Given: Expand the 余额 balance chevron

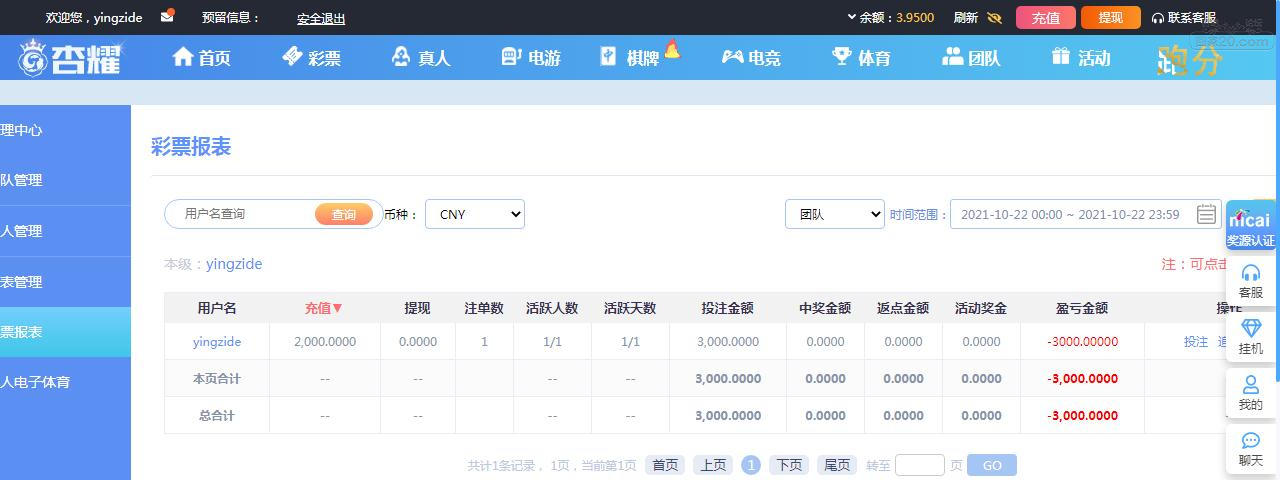Looking at the screenshot, I should pos(852,17).
